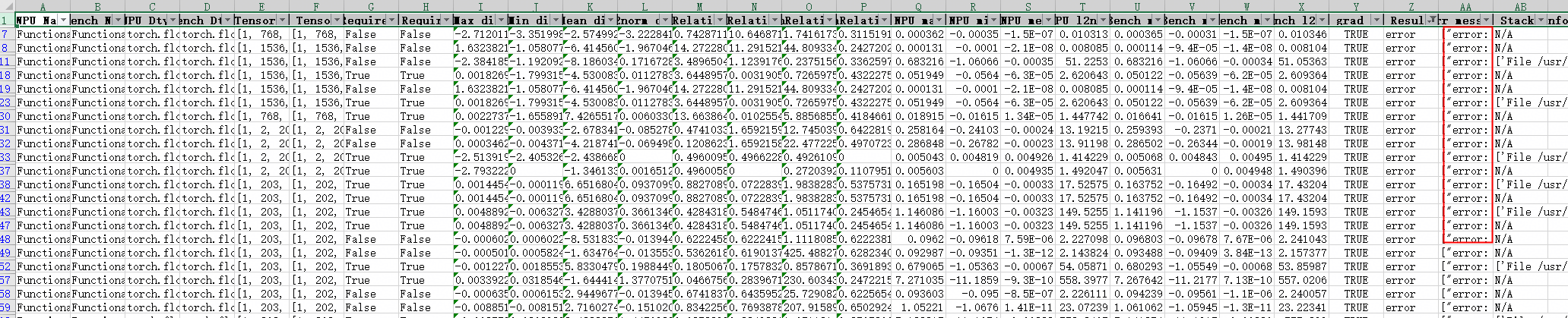Open the filter dropdown in column L header
Screen dimensions: 1568x318
(x=665, y=20)
